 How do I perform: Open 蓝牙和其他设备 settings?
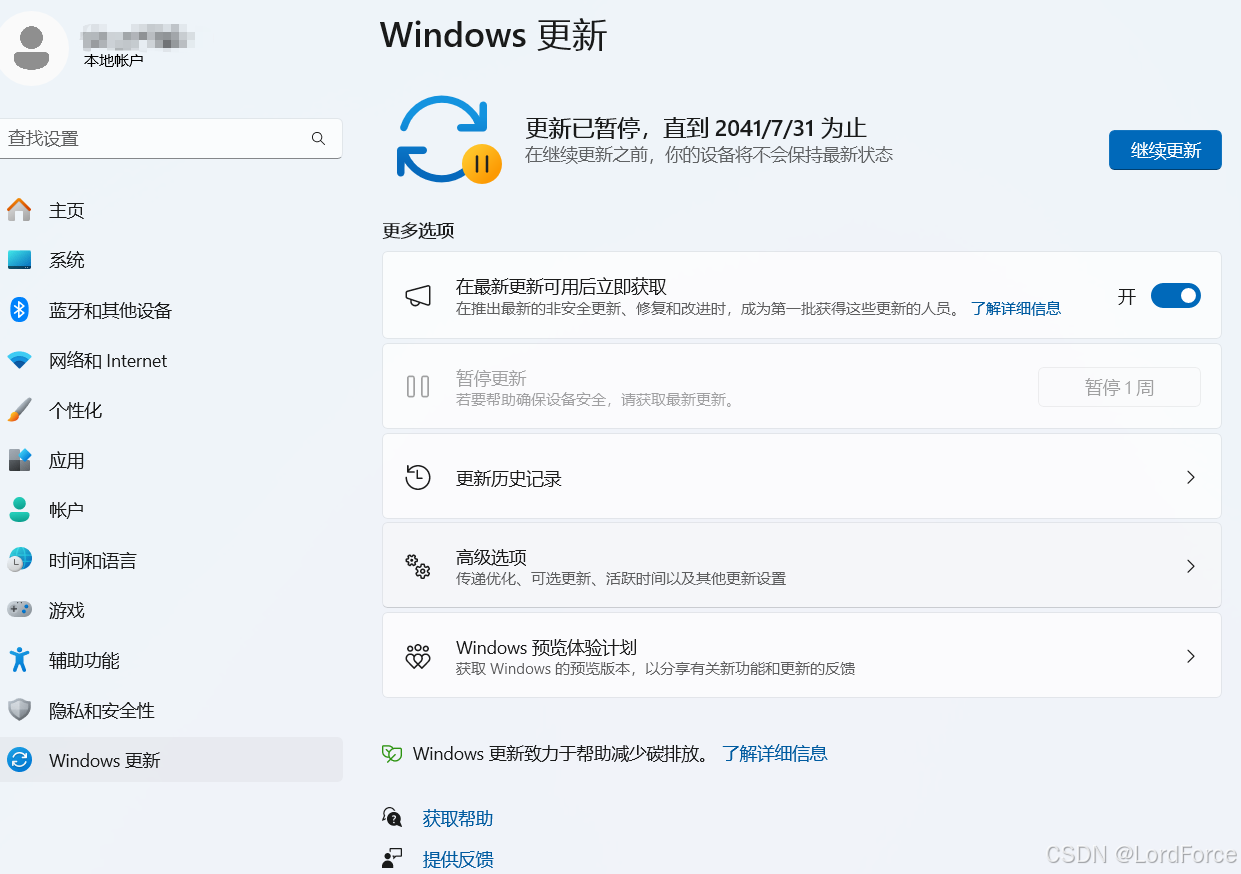[171, 310]
